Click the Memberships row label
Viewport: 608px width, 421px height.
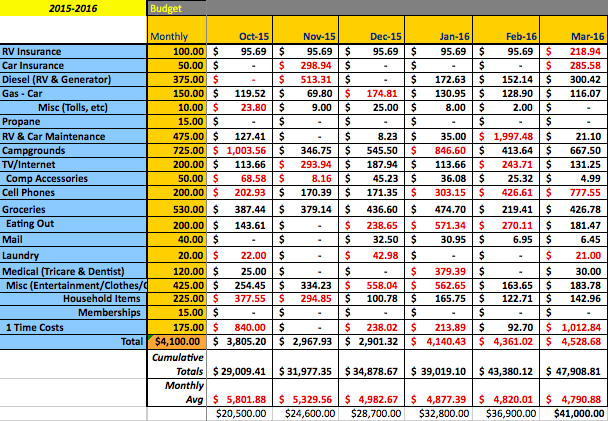(73, 312)
